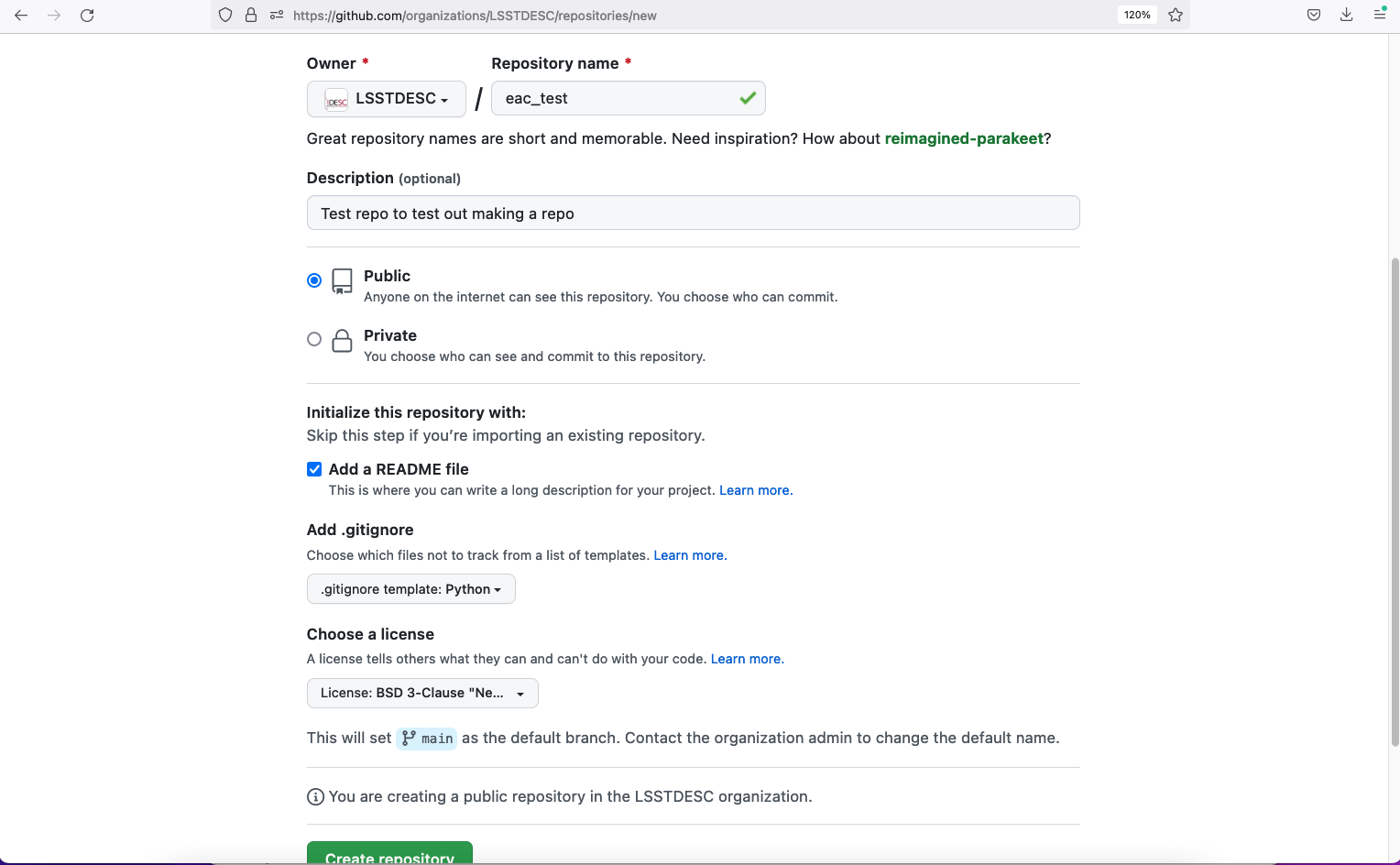The width and height of the screenshot is (1400, 865).
Task: Click the Private lock icon
Action: coord(342,341)
